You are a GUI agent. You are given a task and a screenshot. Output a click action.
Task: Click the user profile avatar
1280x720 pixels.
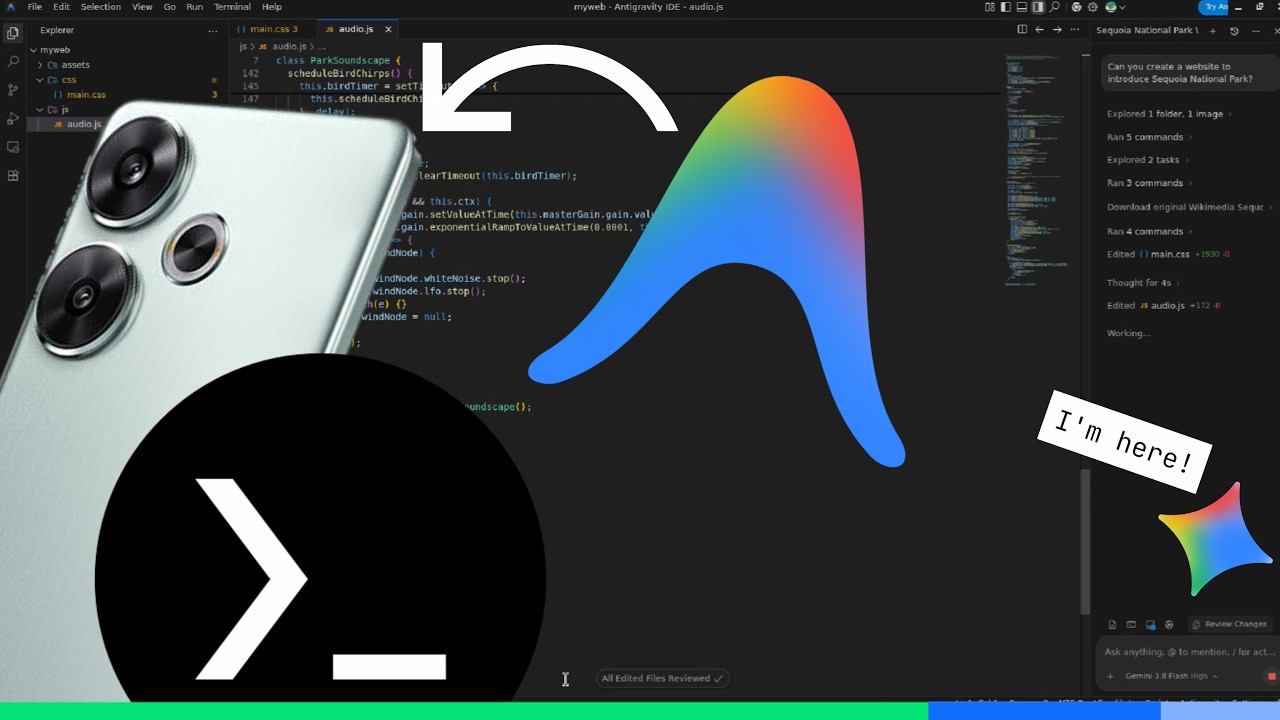point(1111,7)
